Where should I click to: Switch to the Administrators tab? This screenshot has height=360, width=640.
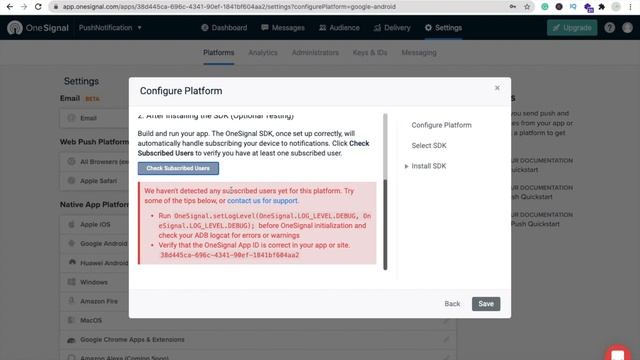315,53
